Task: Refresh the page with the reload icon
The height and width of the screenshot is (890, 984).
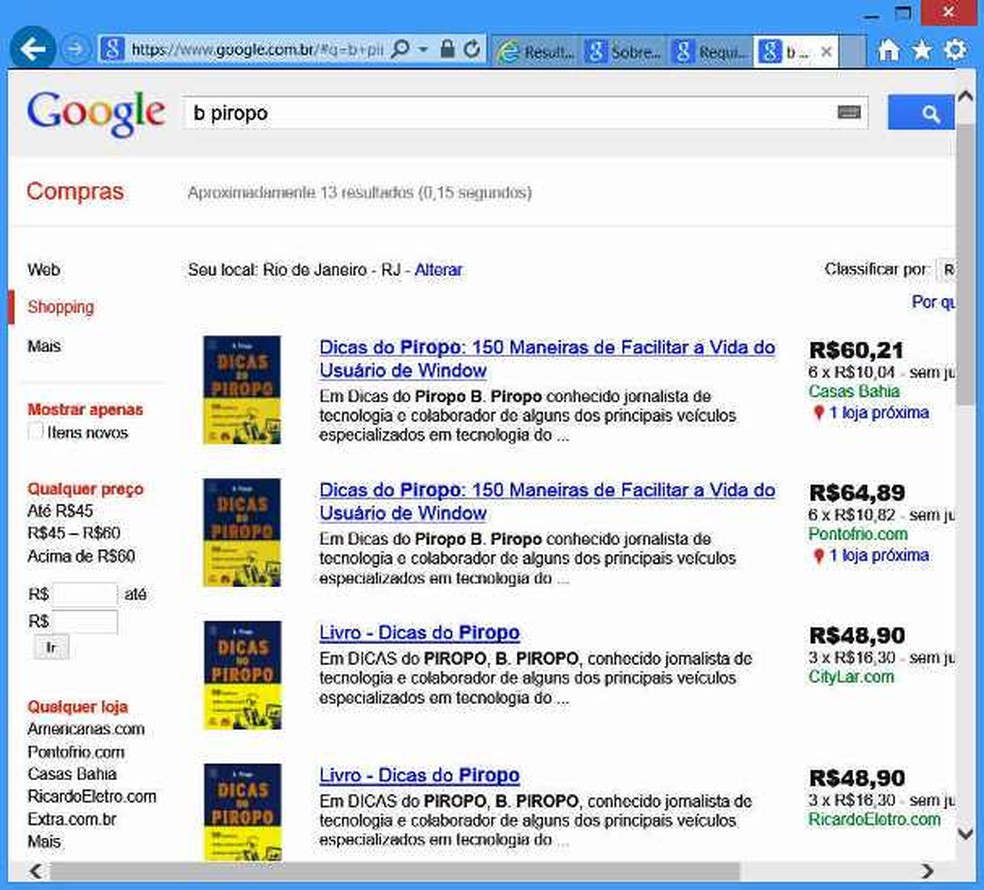Action: (x=472, y=48)
